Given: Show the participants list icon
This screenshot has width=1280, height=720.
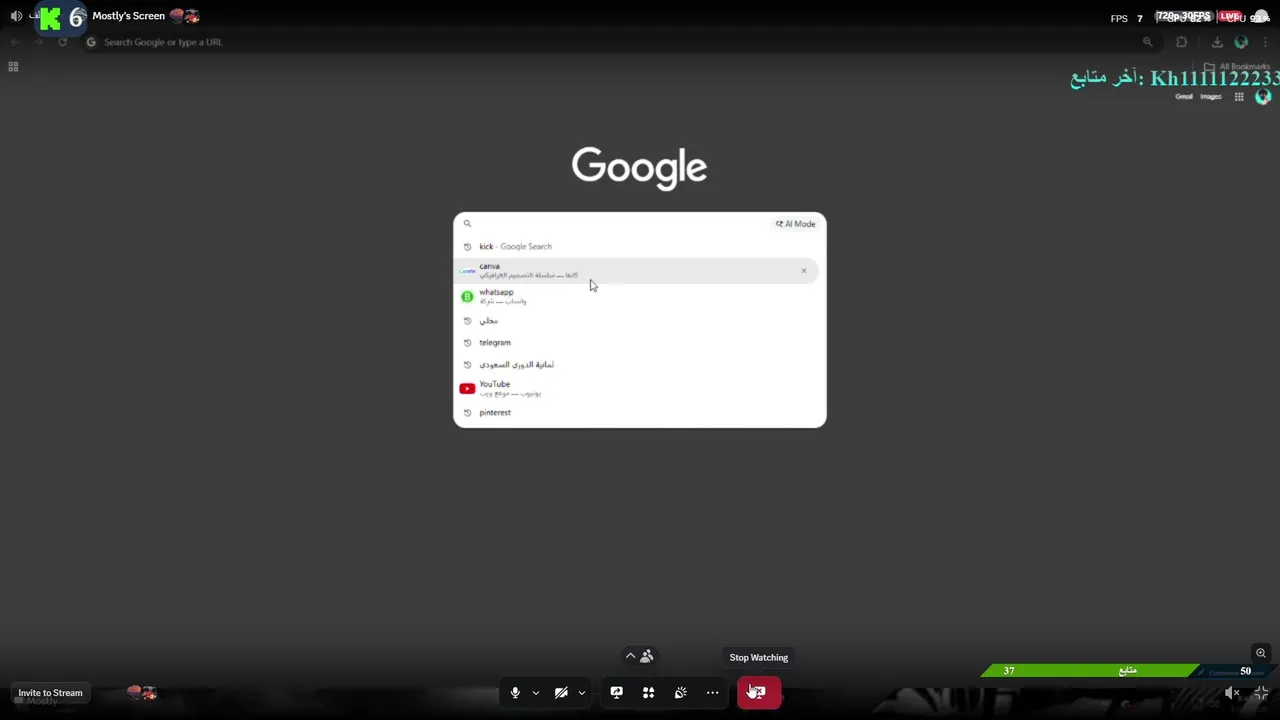Looking at the screenshot, I should pos(647,656).
